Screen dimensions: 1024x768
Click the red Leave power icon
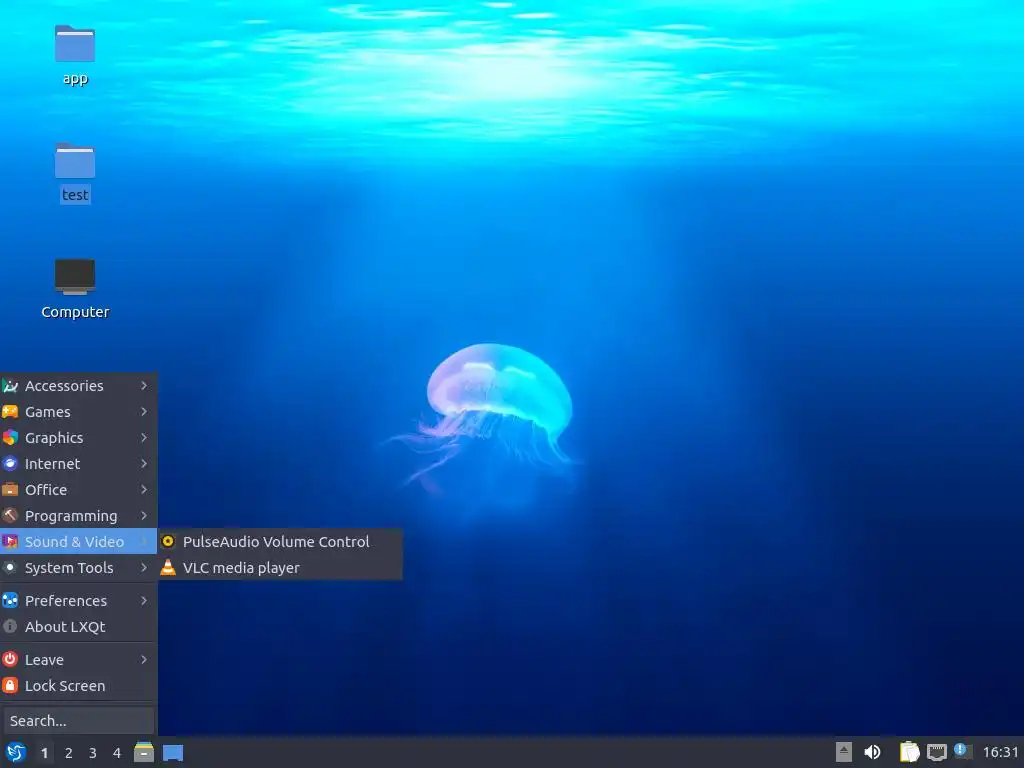(x=10, y=660)
